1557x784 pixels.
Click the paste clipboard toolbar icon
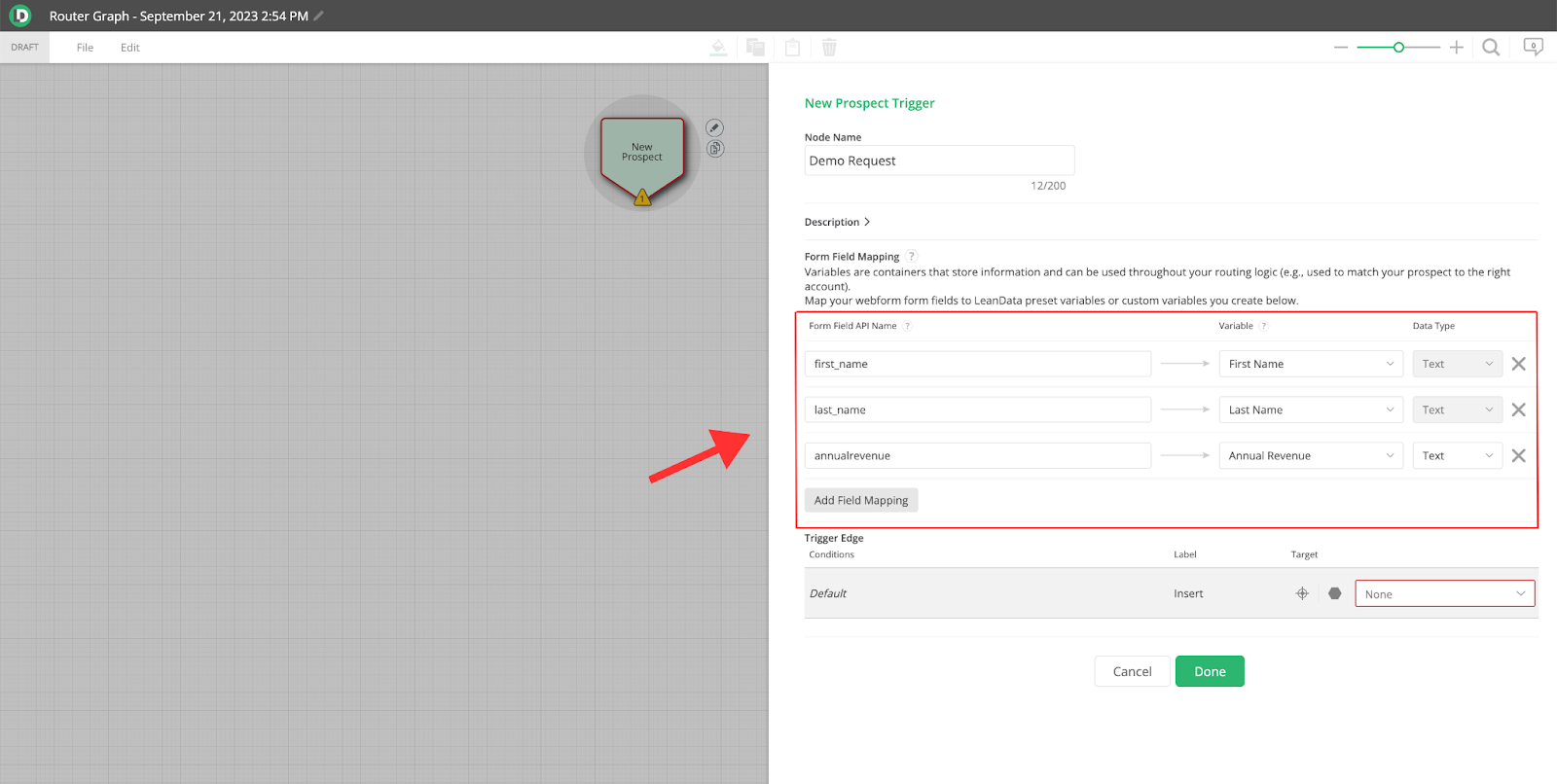(x=792, y=48)
